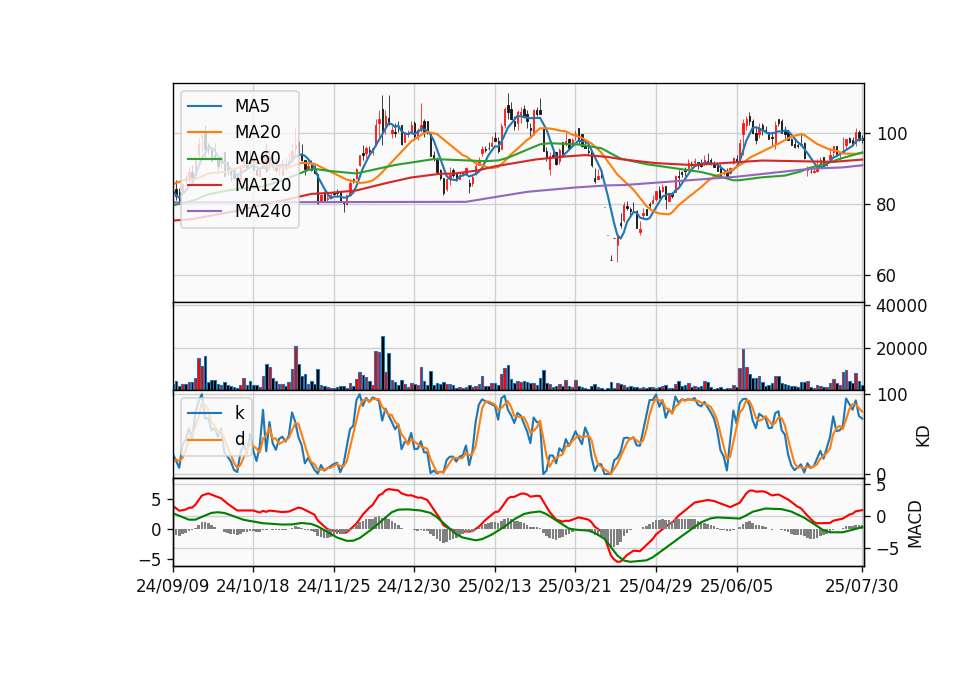Click the k legend label in KD panel
Viewport: 960px width, 690px height.
tap(239, 413)
